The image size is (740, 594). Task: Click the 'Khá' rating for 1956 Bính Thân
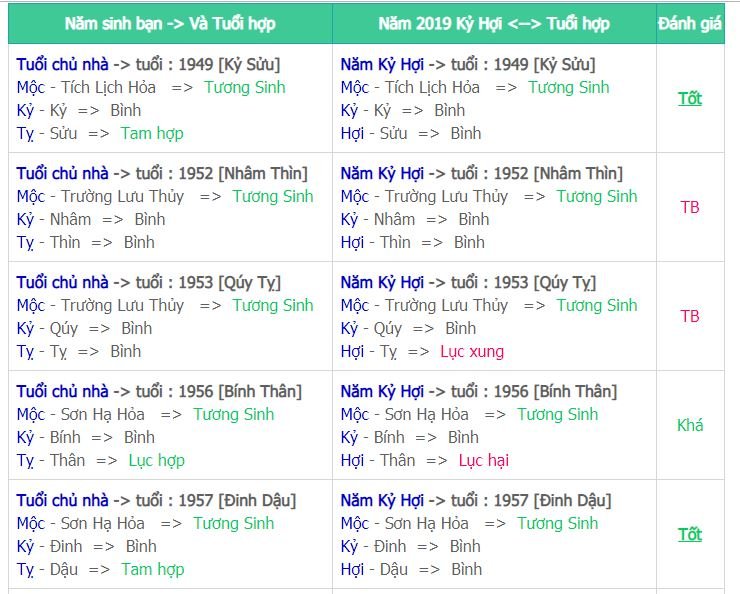(690, 426)
